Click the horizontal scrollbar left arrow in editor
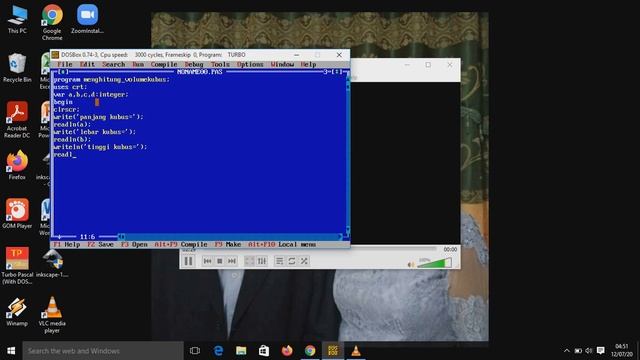The width and height of the screenshot is (640, 360). [121, 237]
